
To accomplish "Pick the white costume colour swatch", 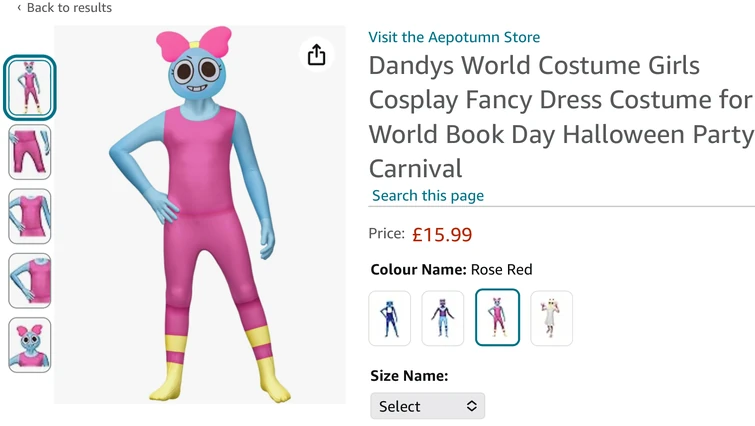I will point(552,318).
